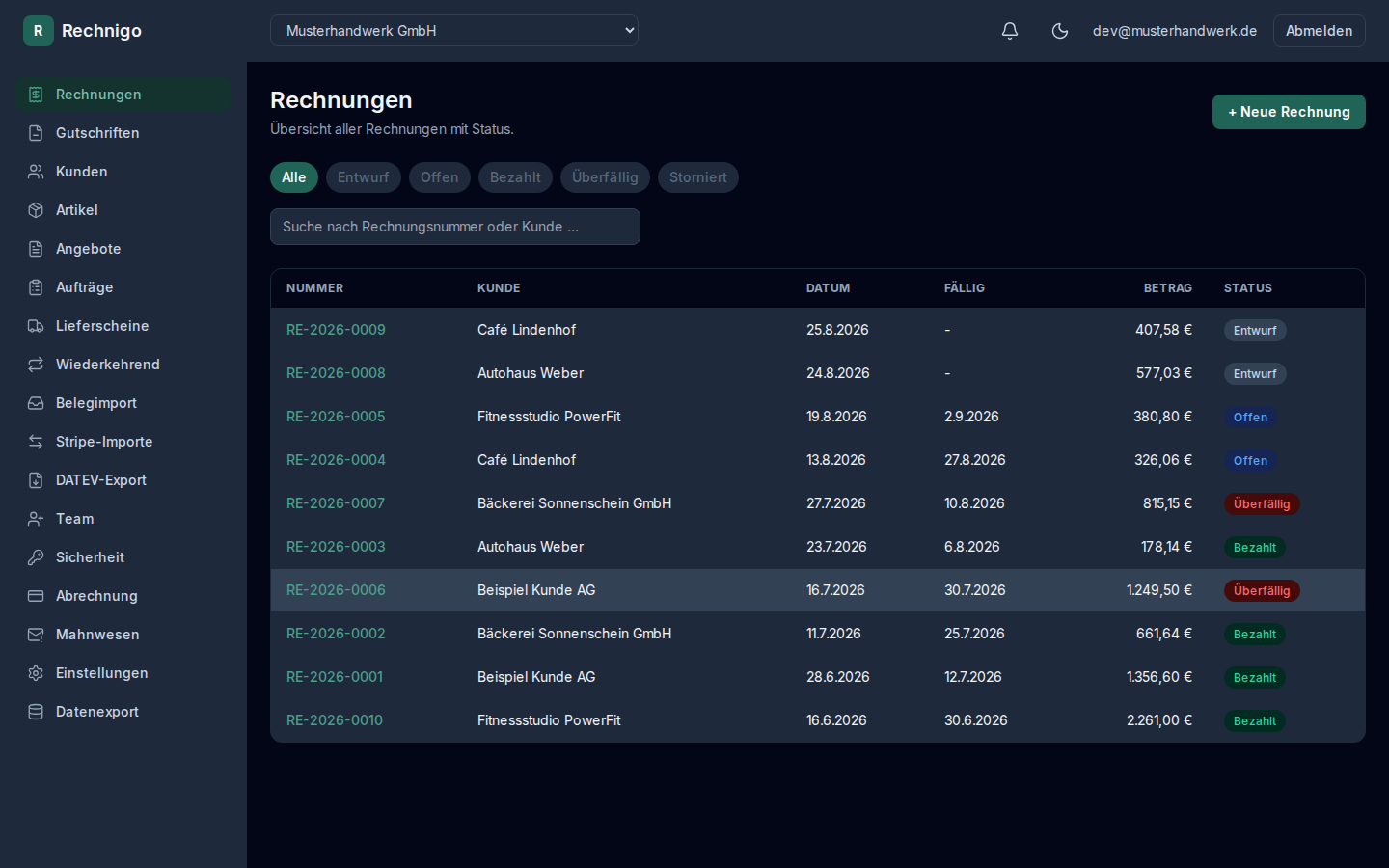Open the Wiederkehrend repeat icon
Image resolution: width=1389 pixels, height=868 pixels.
[x=36, y=365]
